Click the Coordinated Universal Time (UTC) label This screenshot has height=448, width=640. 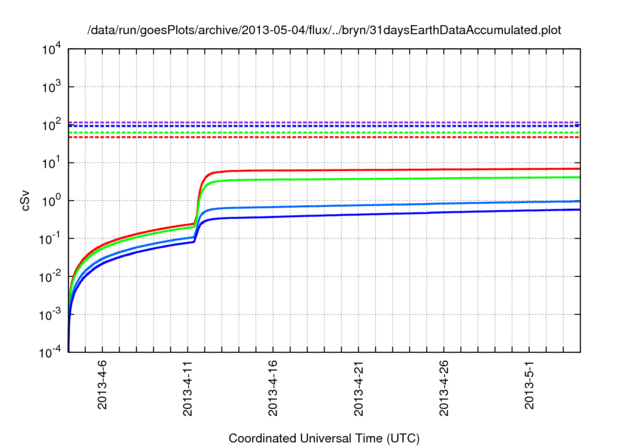[324, 438]
